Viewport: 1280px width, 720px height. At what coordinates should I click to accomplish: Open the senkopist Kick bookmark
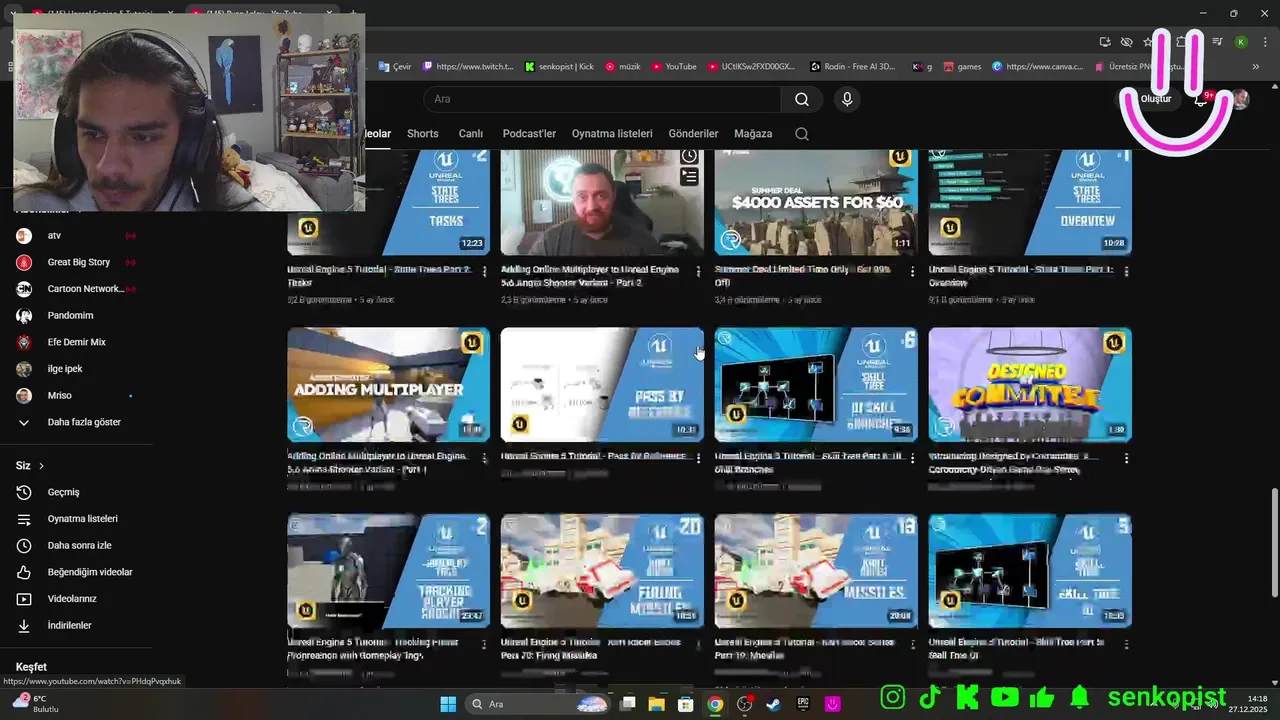pos(559,67)
